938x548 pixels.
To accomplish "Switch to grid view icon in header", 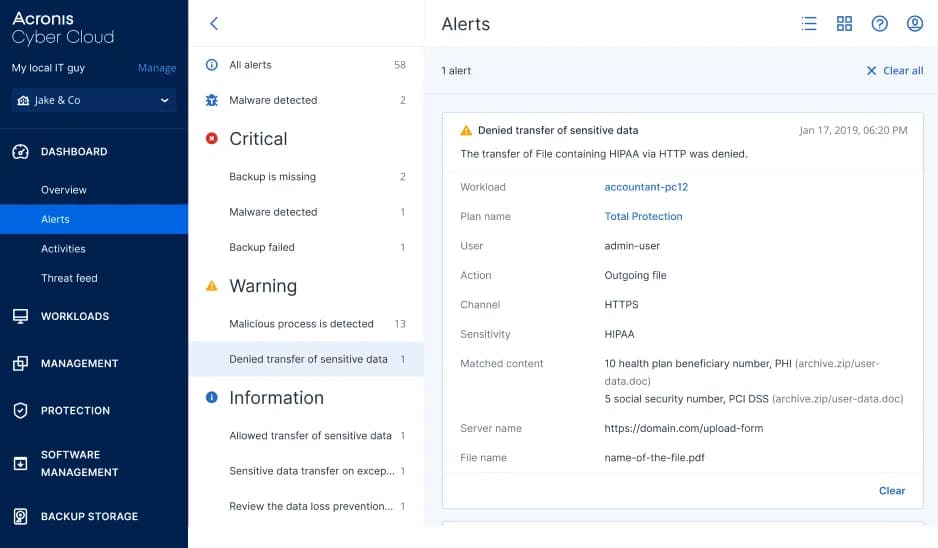I will tap(844, 24).
